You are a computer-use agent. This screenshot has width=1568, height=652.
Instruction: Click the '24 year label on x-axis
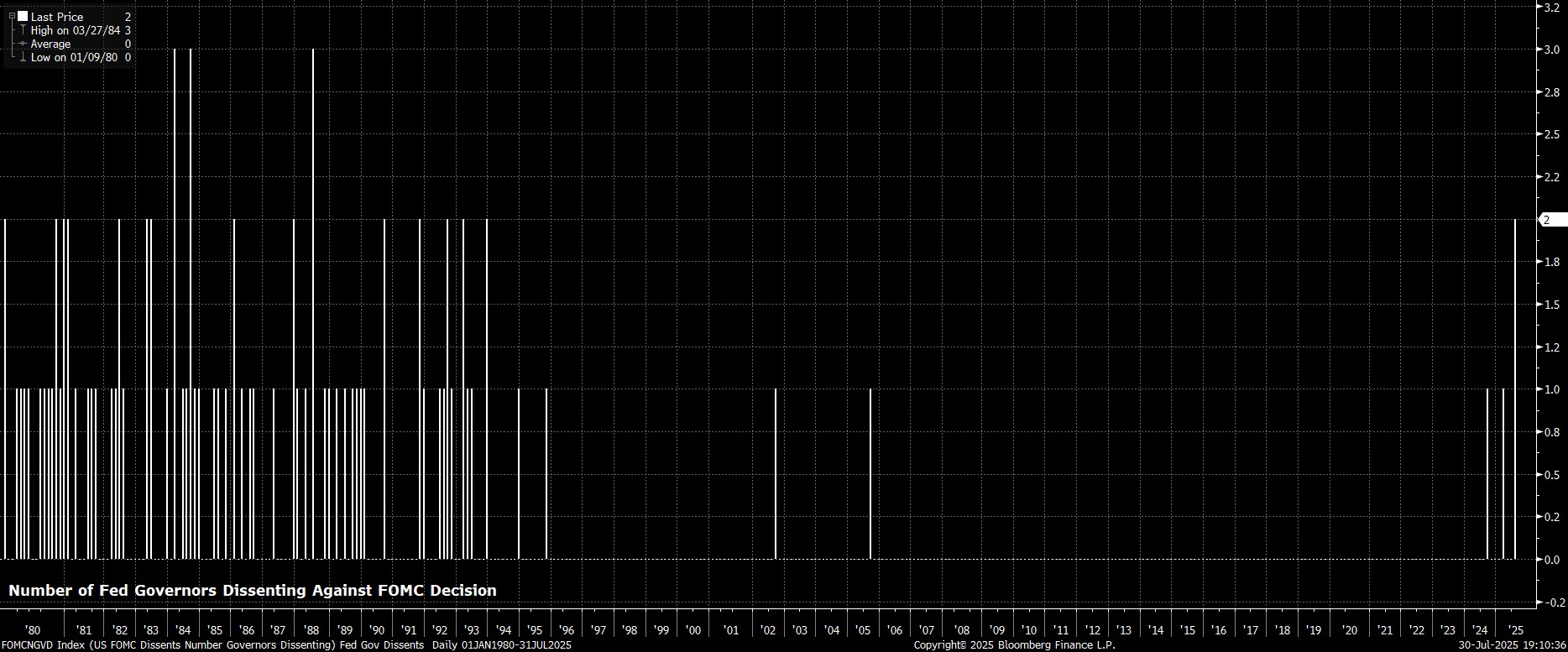point(1479,630)
